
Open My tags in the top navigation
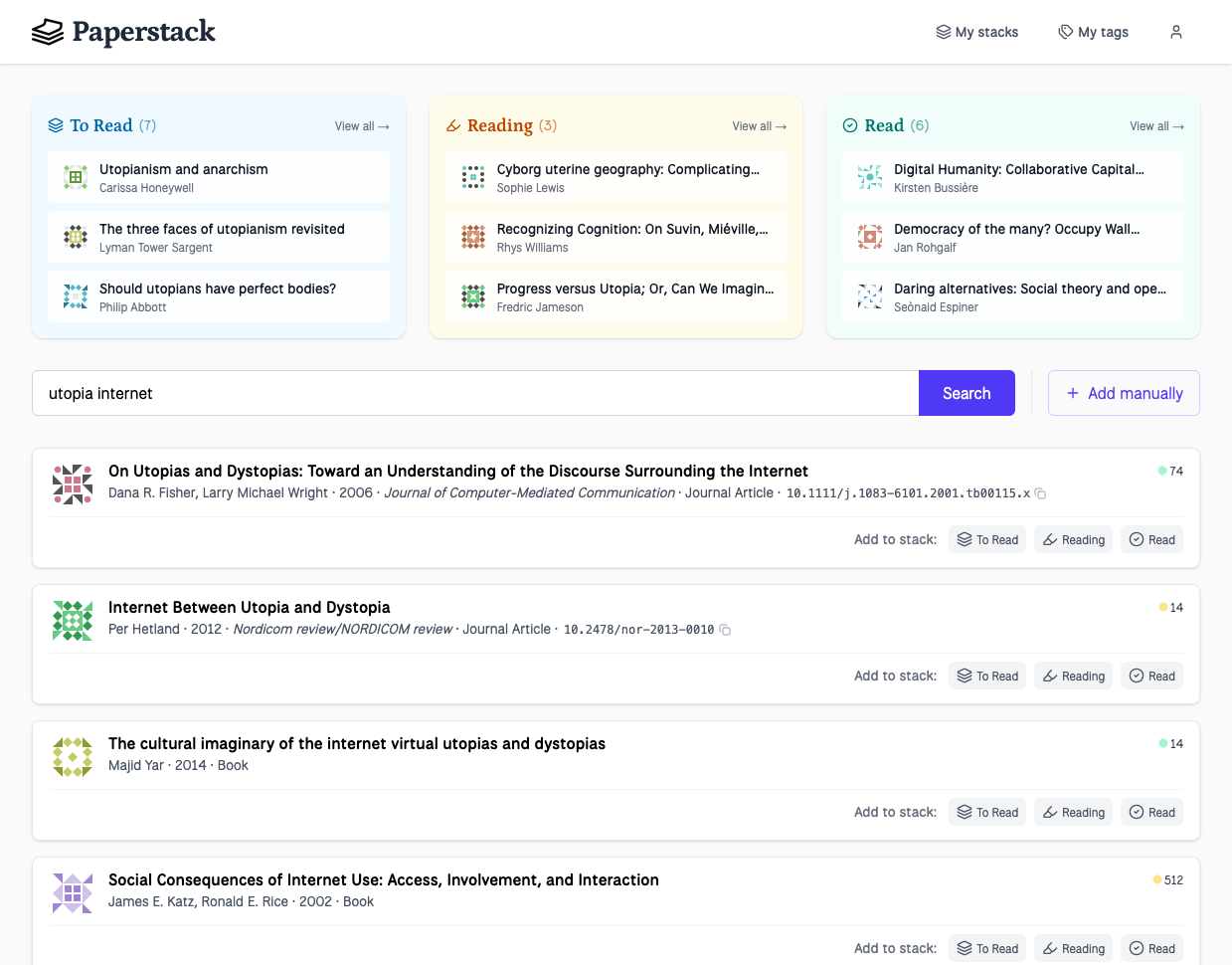[x=1093, y=32]
